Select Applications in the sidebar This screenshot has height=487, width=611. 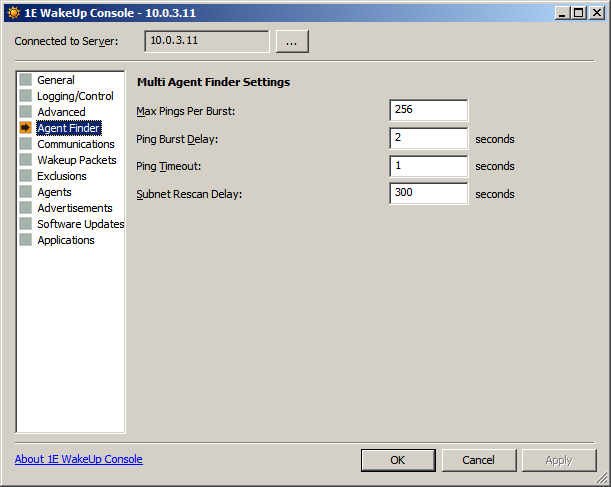point(65,240)
